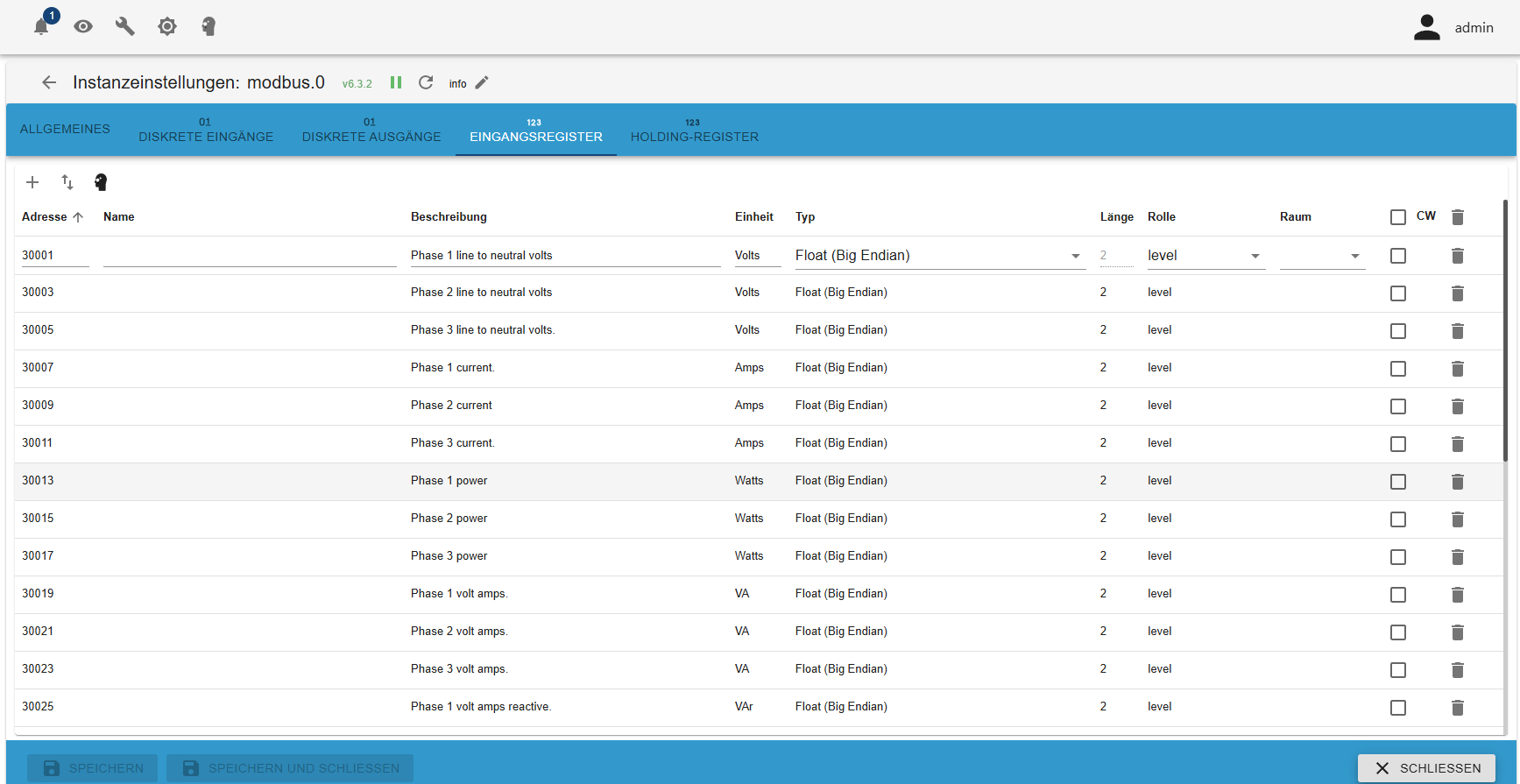
Task: Open the notifications bell icon
Action: (41, 26)
